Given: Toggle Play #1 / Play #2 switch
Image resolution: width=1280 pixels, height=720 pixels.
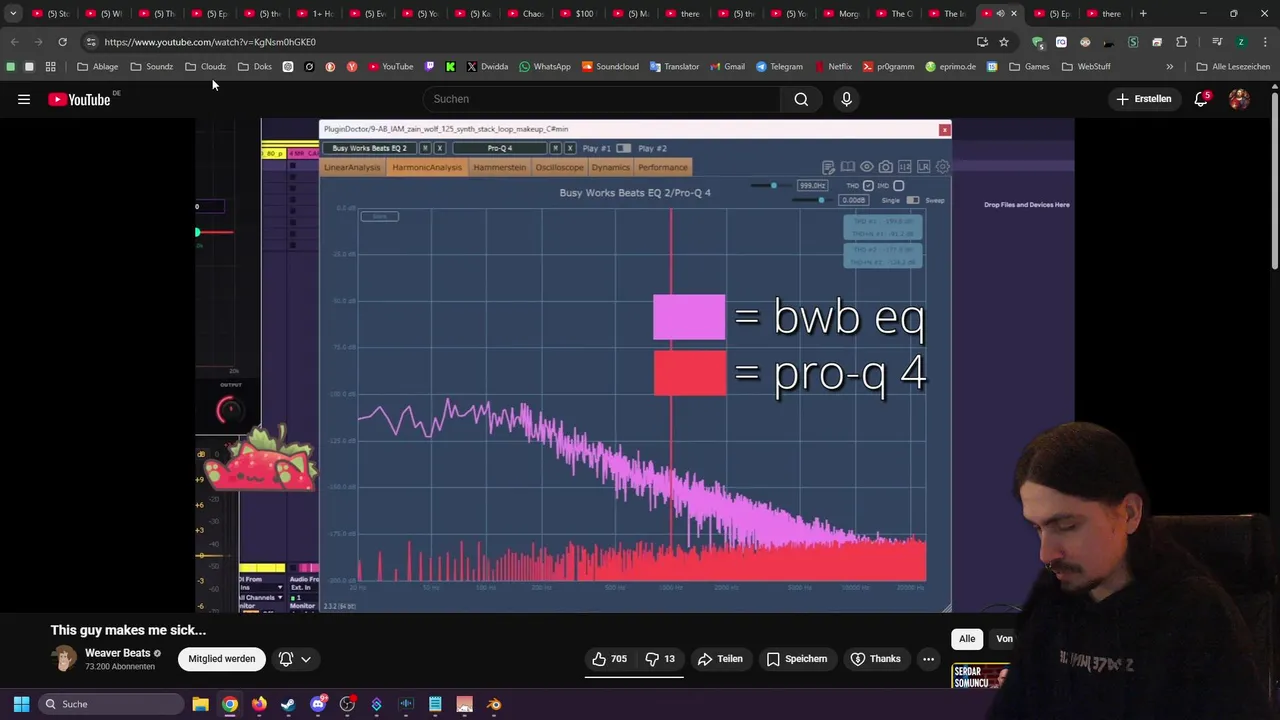Looking at the screenshot, I should 623,148.
